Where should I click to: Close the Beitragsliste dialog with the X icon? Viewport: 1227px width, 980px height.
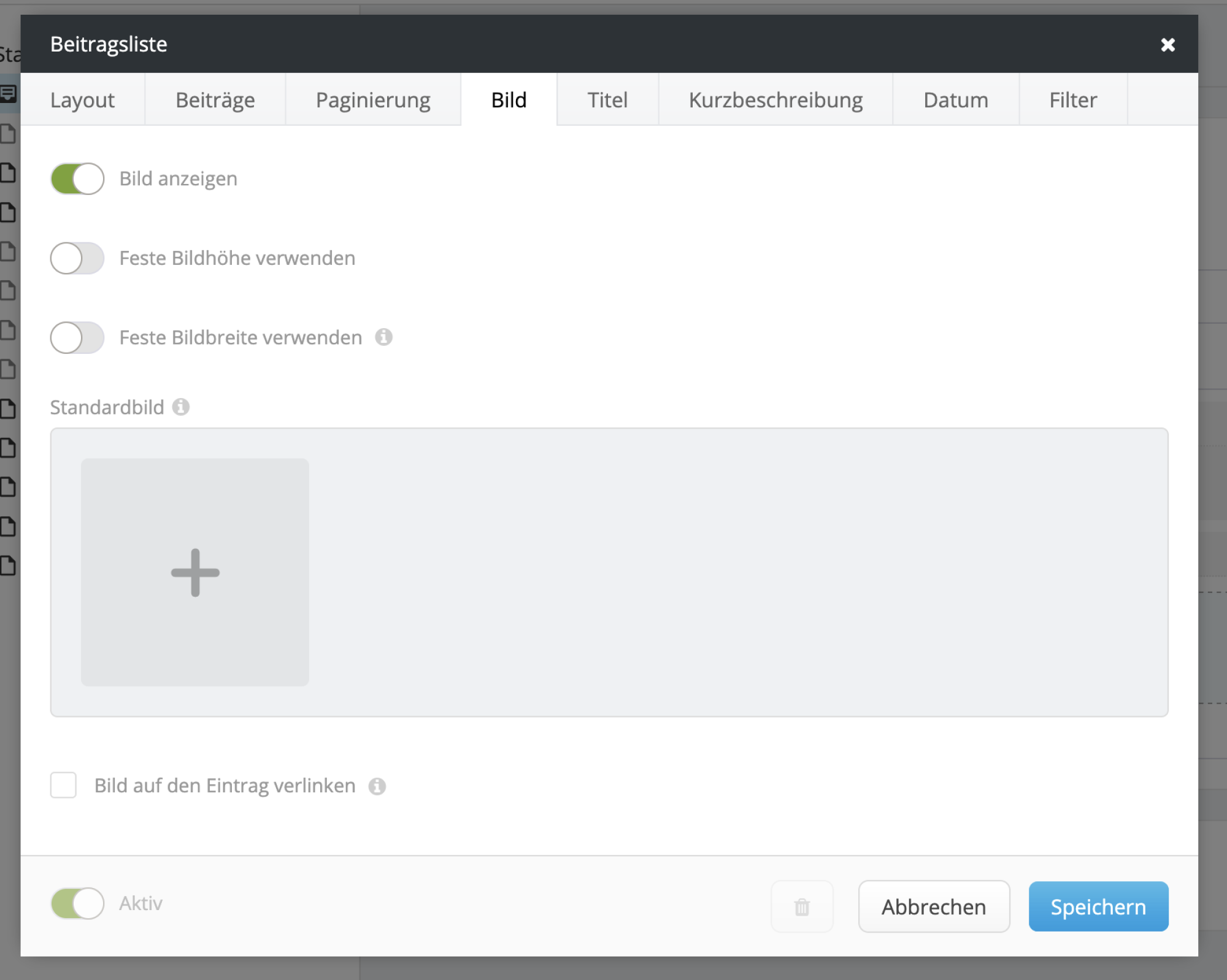click(1168, 44)
